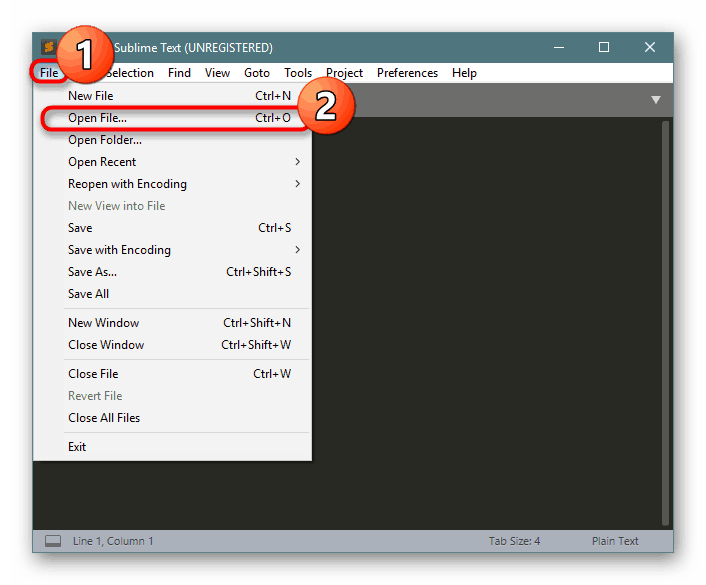Change syntax via Plain Text label
Screen dimensions: 706x585
pyautogui.click(x=615, y=540)
